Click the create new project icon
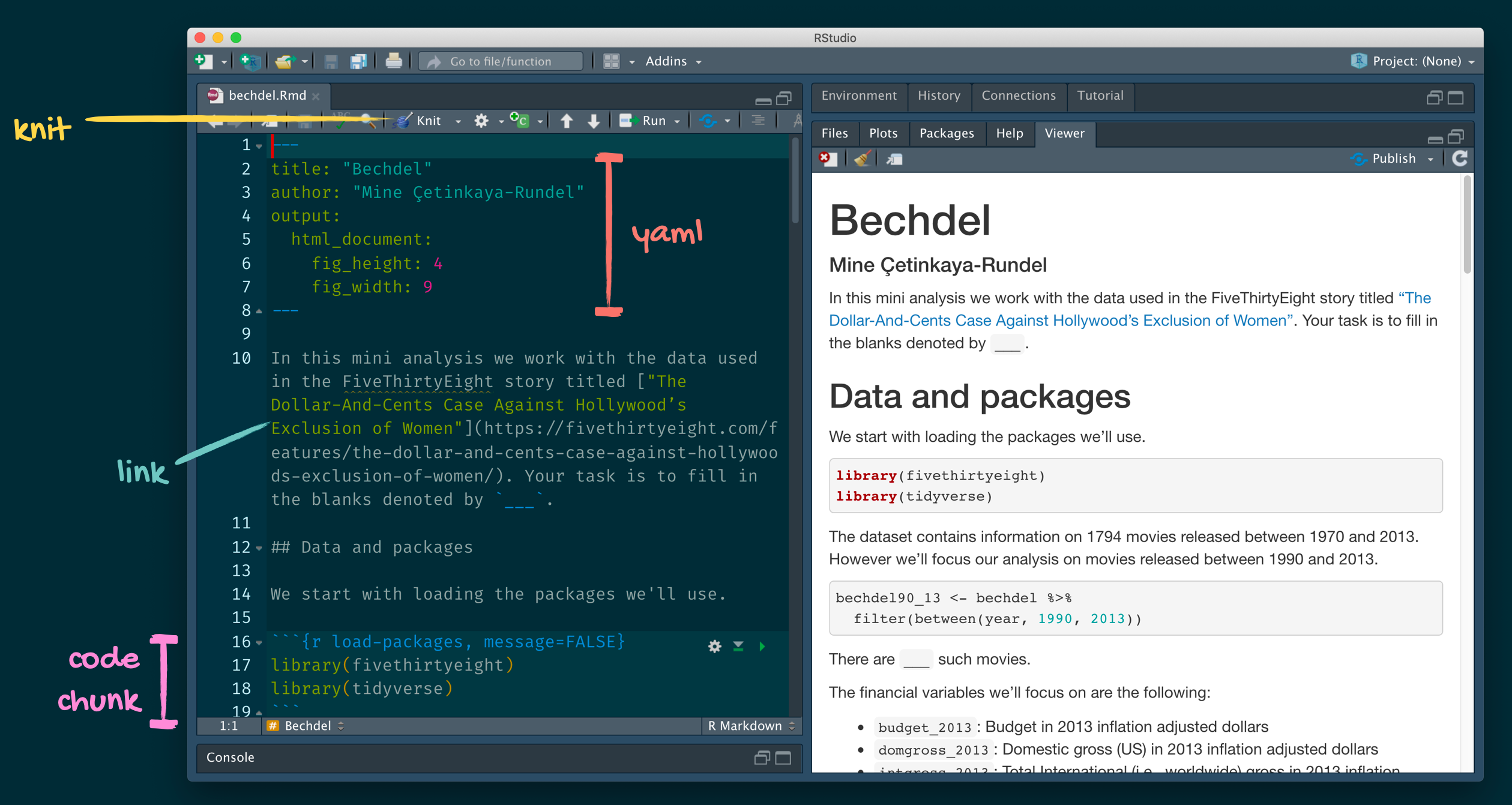Viewport: 1512px width, 805px height. coord(250,61)
